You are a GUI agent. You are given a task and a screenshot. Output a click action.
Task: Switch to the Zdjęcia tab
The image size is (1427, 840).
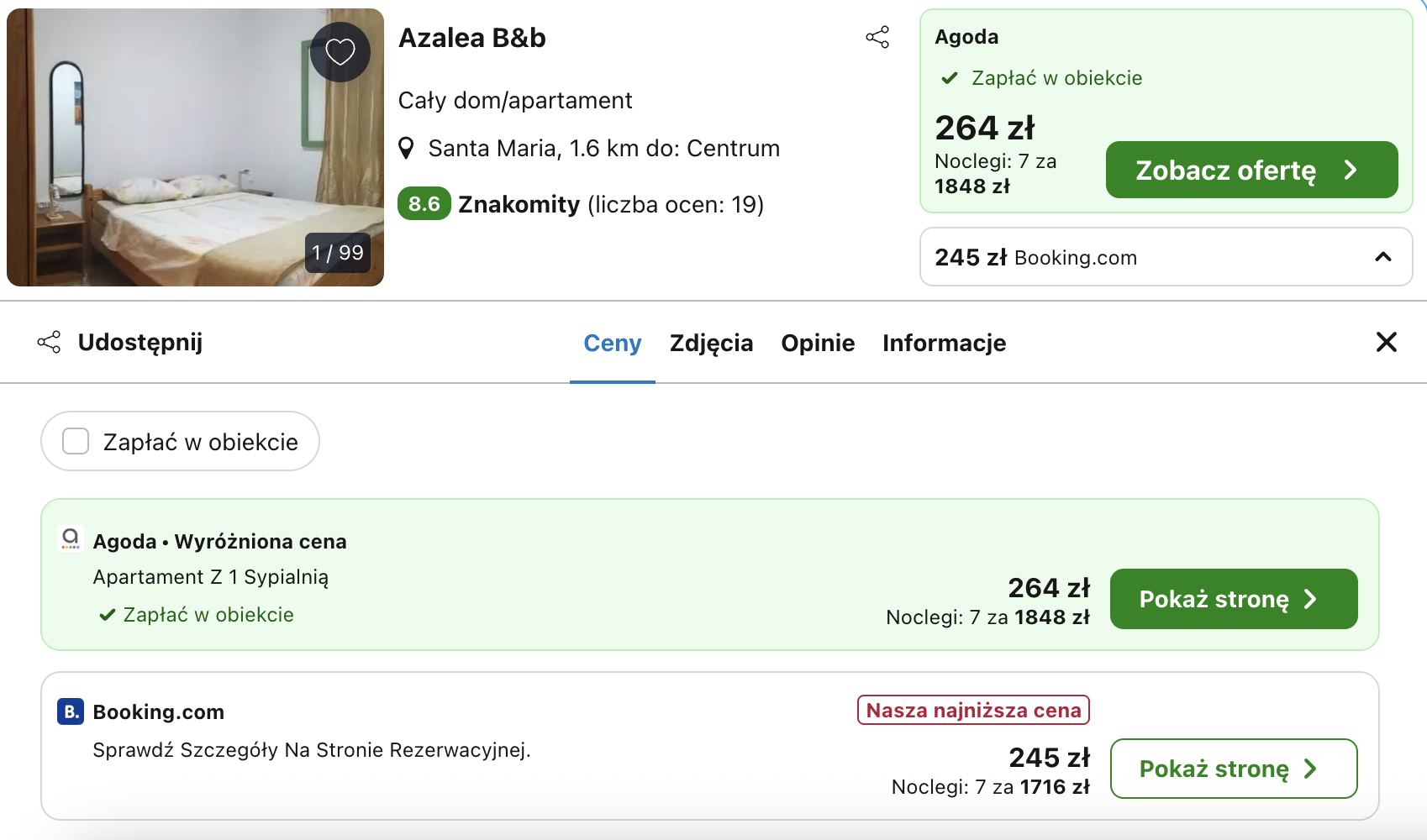tap(711, 343)
